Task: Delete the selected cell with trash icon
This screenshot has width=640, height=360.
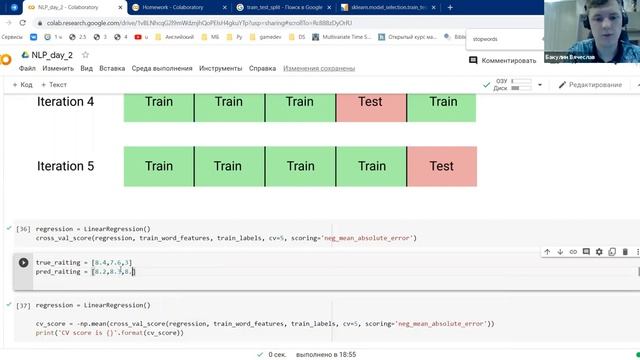Action: [625, 252]
